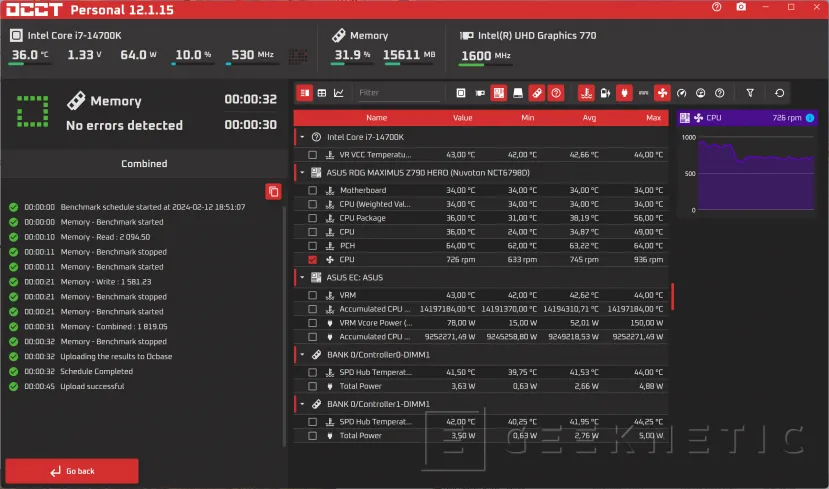Collapse the Intel Core i7-14700K sensor group
The height and width of the screenshot is (489, 829).
302,137
